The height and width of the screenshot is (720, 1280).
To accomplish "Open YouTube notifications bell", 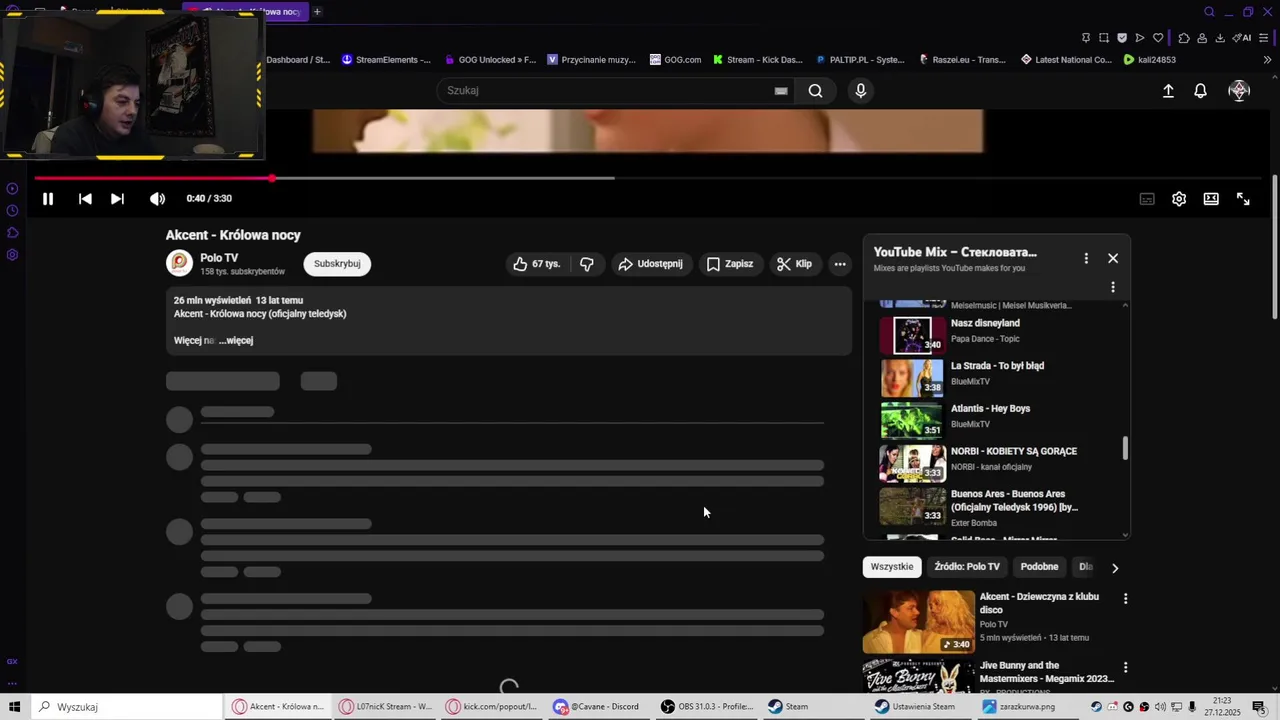I will (1200, 91).
